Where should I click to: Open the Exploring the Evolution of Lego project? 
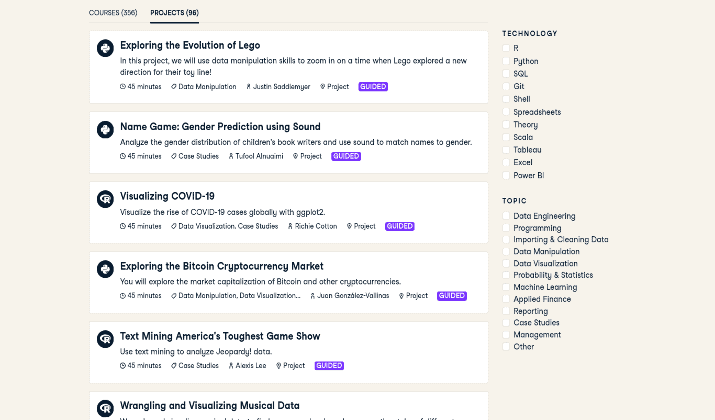coord(190,45)
